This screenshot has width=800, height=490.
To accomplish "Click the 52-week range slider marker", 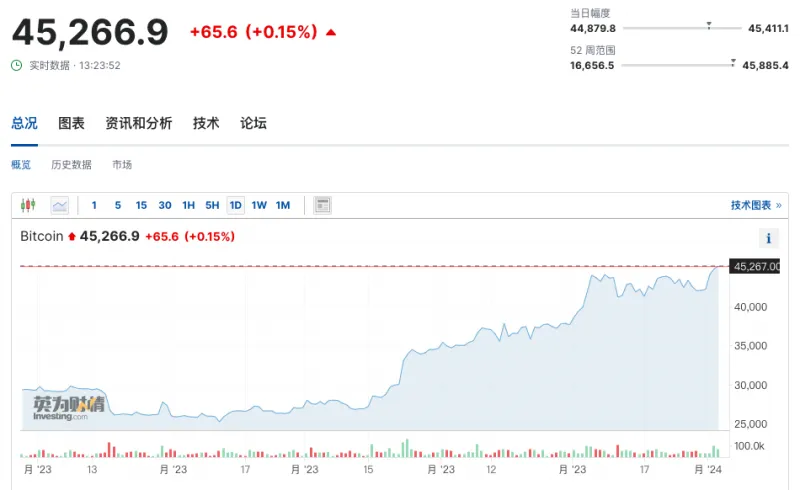I will (733, 62).
